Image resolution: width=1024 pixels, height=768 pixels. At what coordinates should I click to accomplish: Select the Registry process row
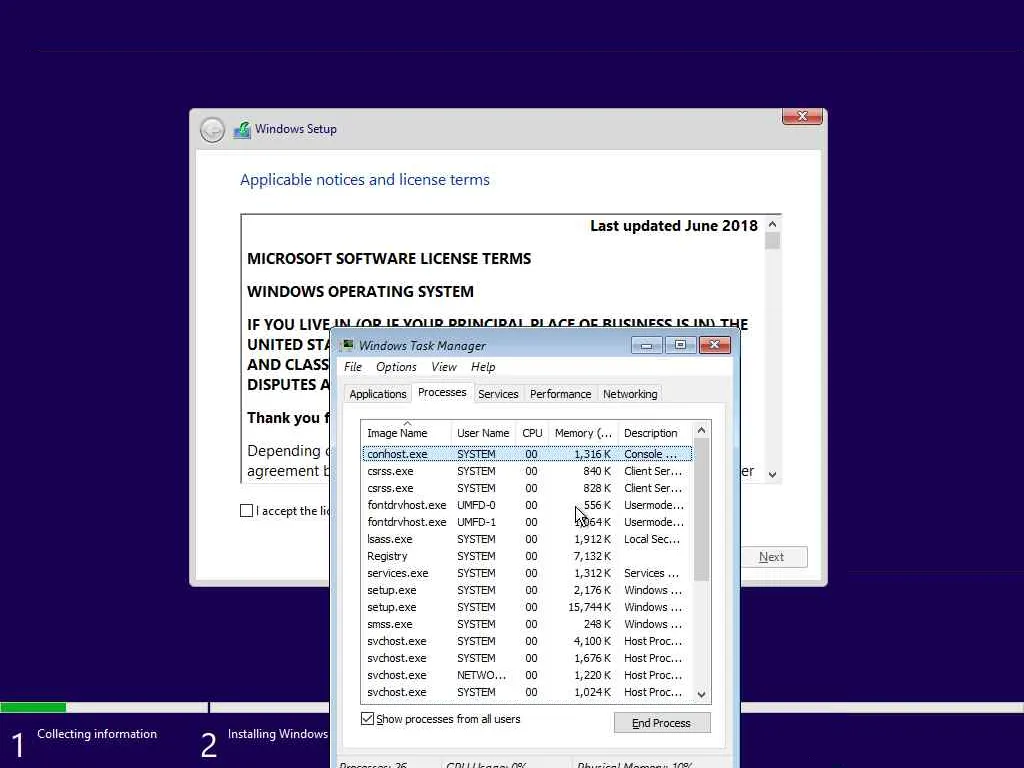[527, 556]
